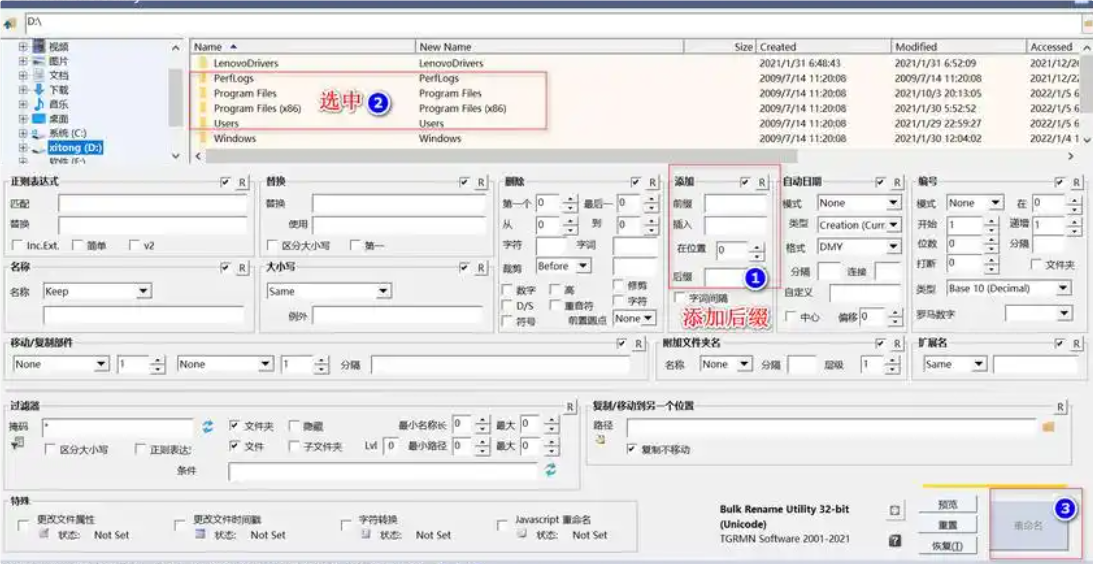Open the Base 10 (Decimal) dropdown

click(x=1064, y=288)
